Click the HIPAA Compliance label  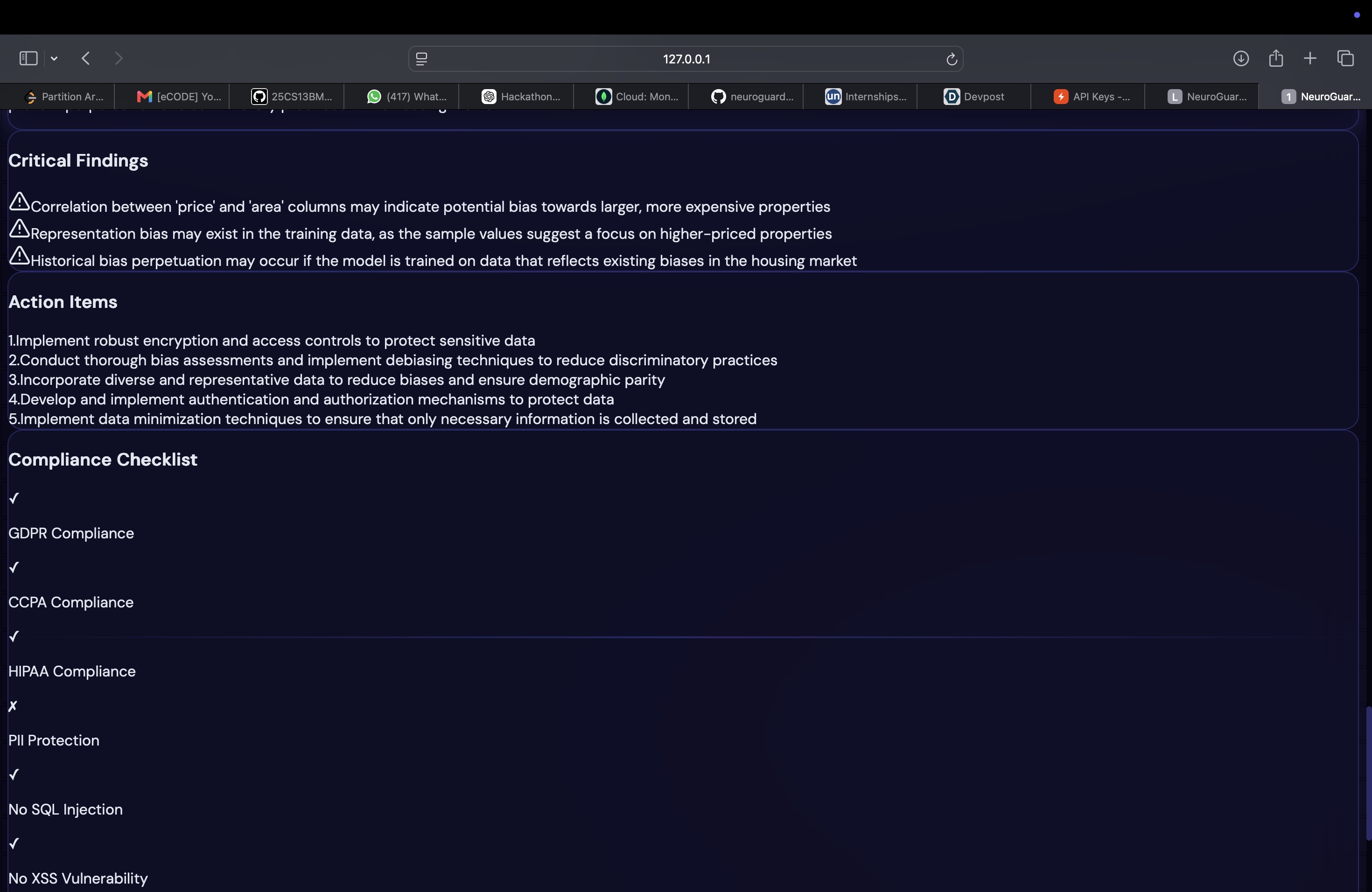click(72, 672)
